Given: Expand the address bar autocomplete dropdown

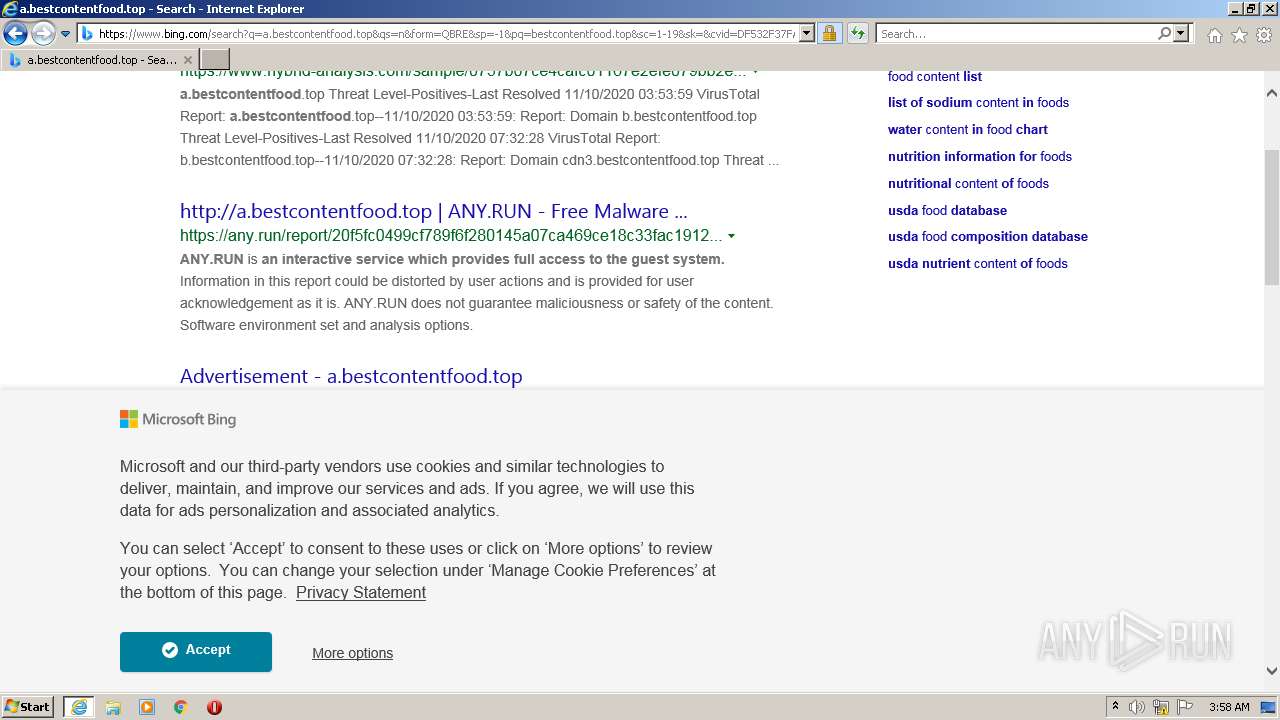Looking at the screenshot, I should 807,34.
